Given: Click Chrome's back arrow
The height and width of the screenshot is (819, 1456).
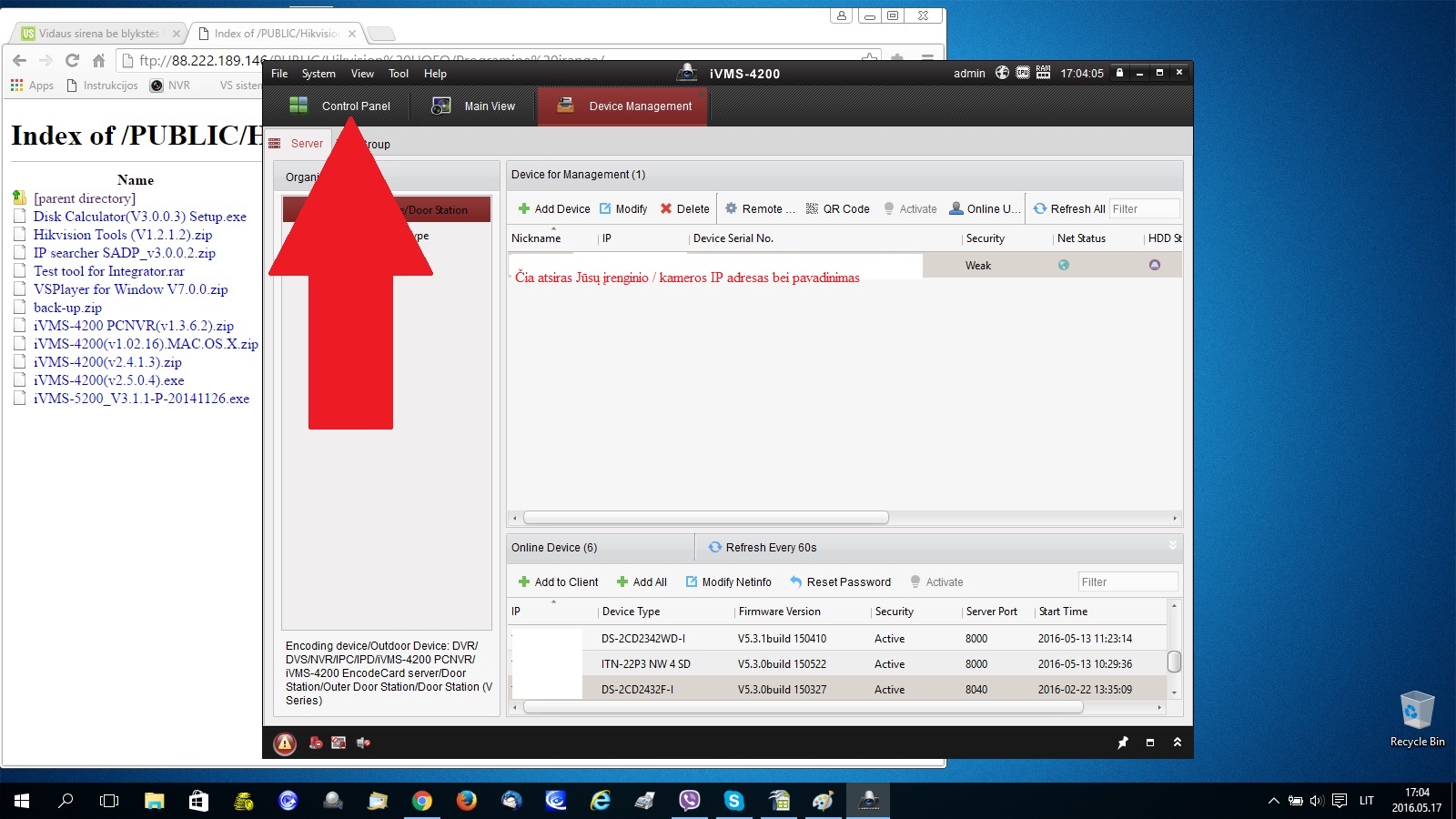Looking at the screenshot, I should [x=19, y=61].
